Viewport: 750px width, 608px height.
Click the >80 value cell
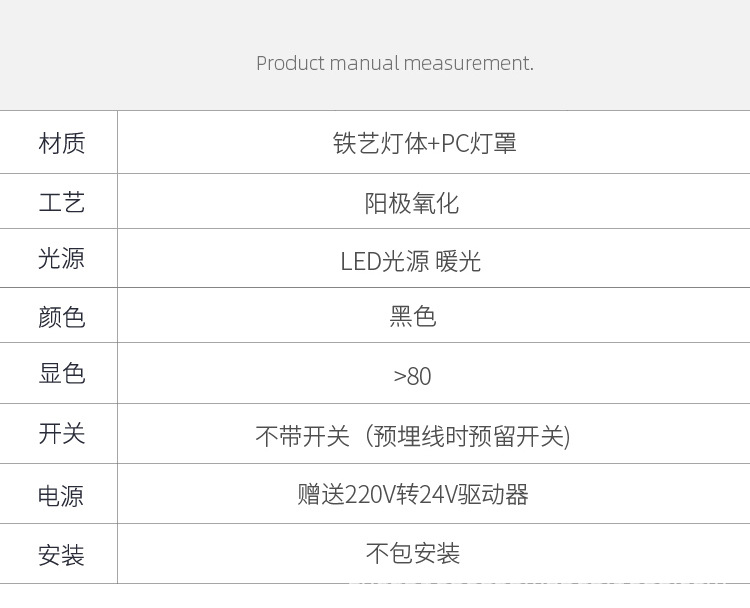click(x=412, y=376)
